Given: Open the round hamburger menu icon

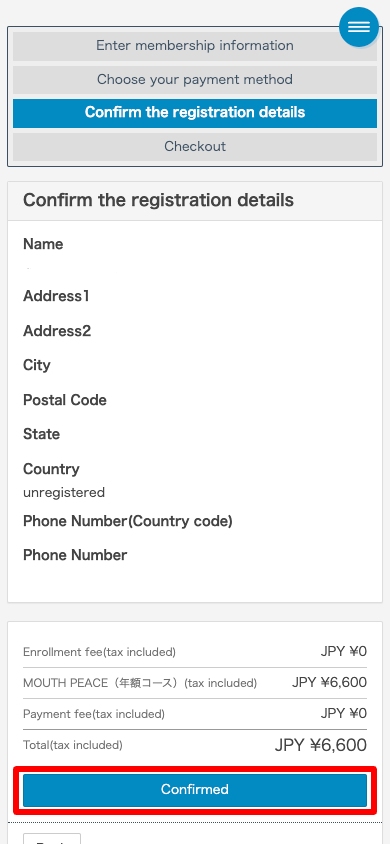Looking at the screenshot, I should click(x=359, y=27).
